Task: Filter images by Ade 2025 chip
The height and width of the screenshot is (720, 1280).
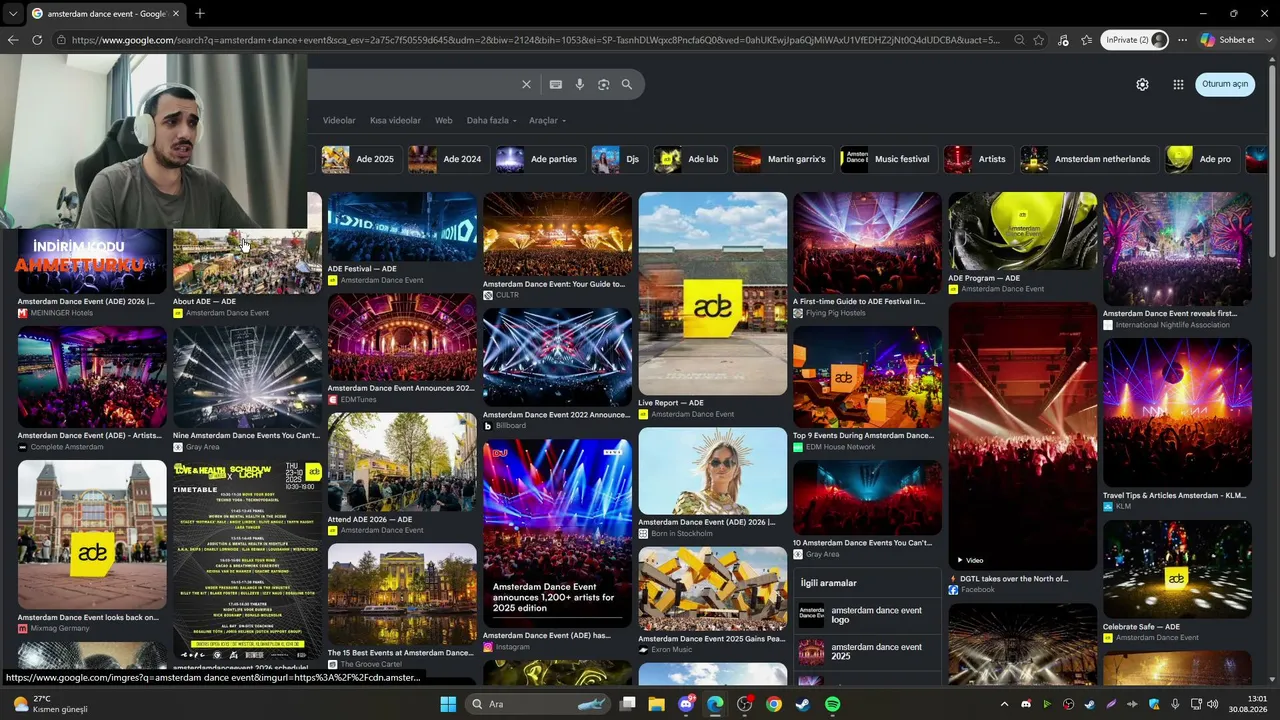Action: pos(360,159)
